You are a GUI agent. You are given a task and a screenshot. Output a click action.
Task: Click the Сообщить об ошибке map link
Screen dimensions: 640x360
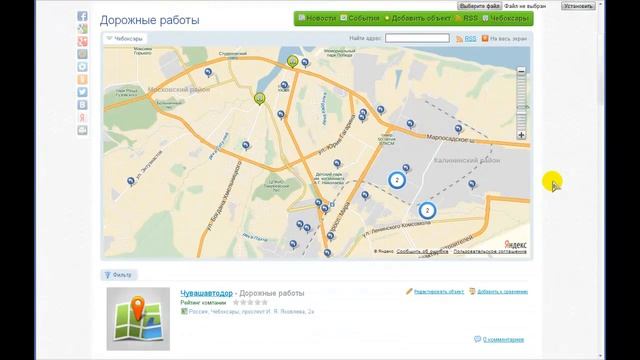pyautogui.click(x=422, y=251)
